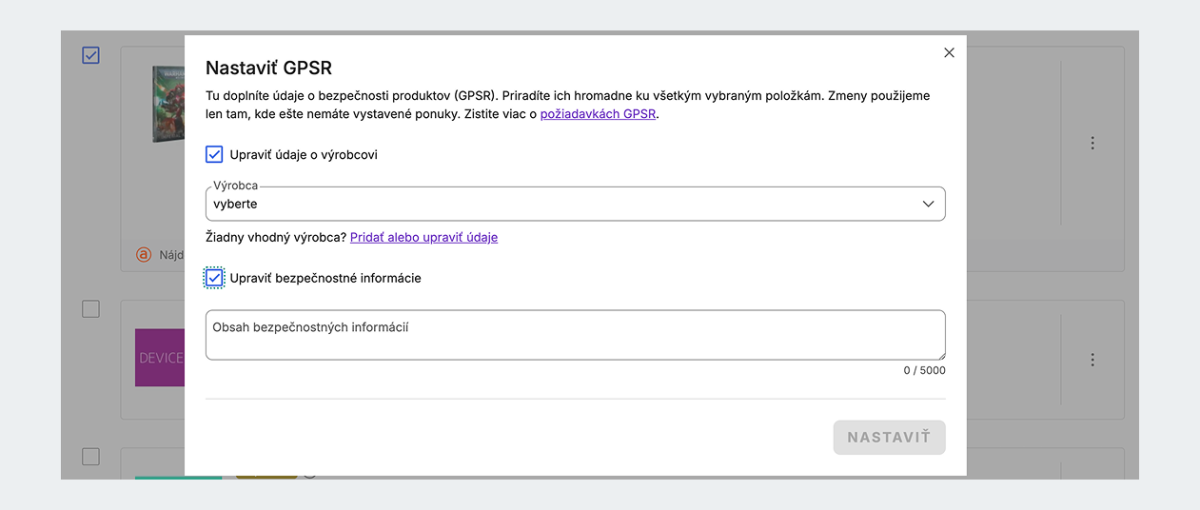
Task: Select the third listing's checkbox
Action: 91,456
